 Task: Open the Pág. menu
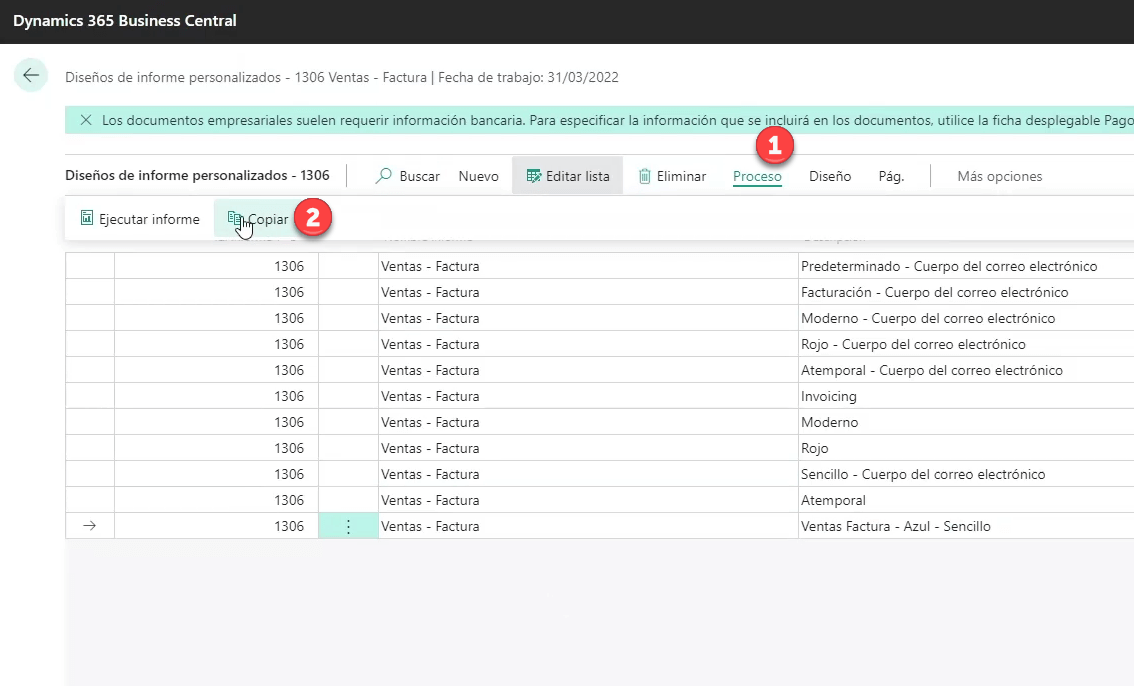pos(891,176)
